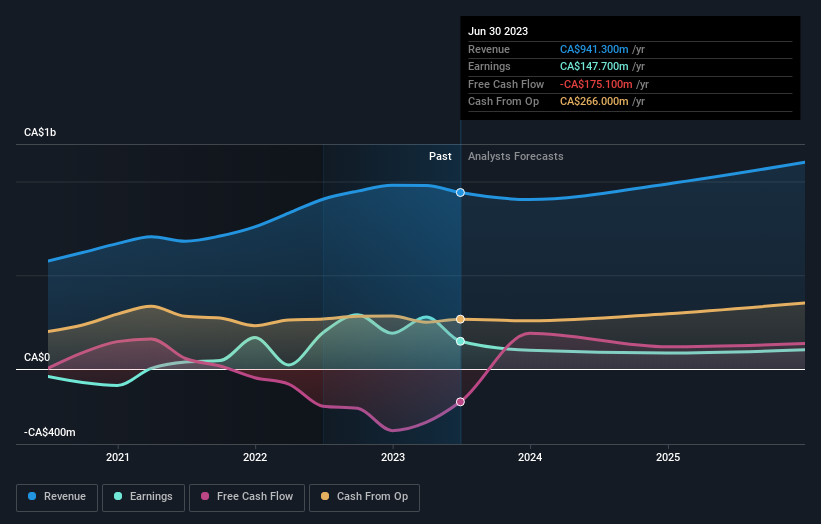Click the 2025 x-axis label

point(668,457)
